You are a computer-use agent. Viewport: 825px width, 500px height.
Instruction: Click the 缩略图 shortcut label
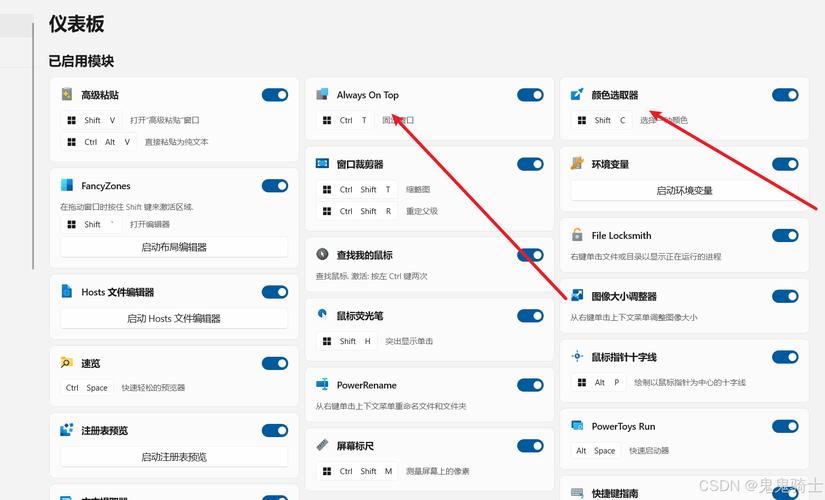[x=418, y=189]
